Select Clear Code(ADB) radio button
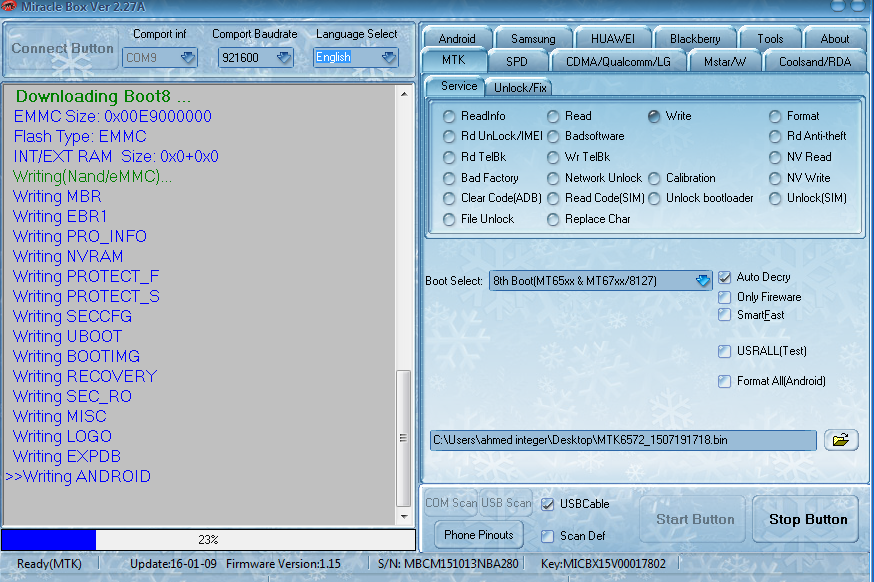This screenshot has width=874, height=582. point(449,198)
